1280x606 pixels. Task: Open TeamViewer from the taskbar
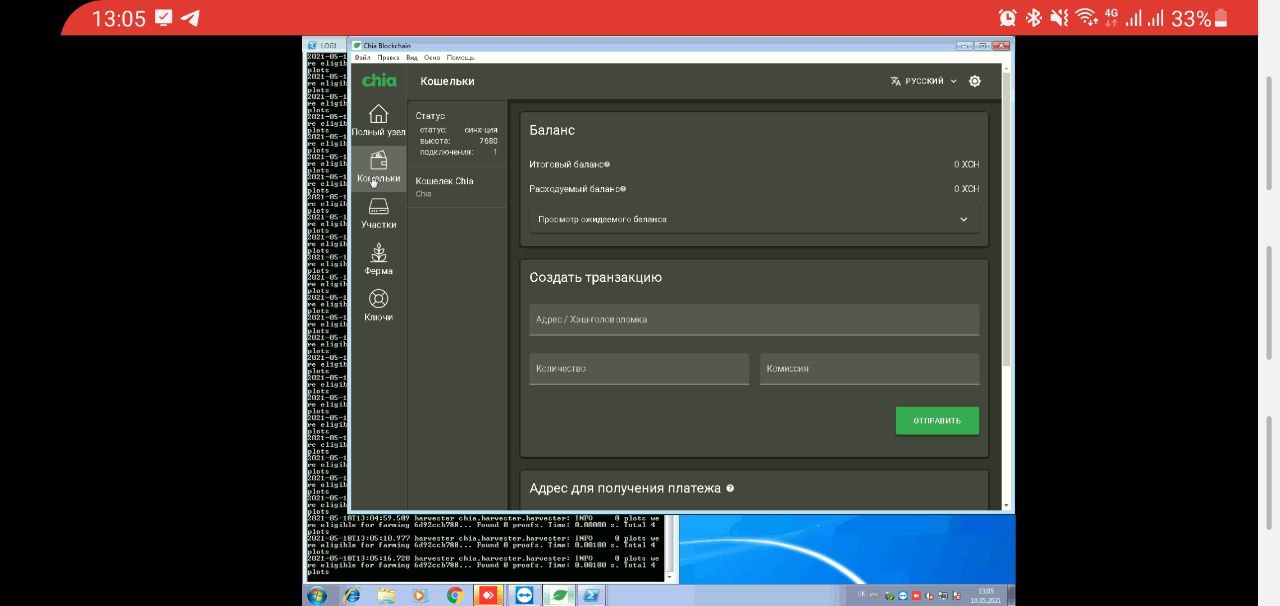click(x=523, y=595)
